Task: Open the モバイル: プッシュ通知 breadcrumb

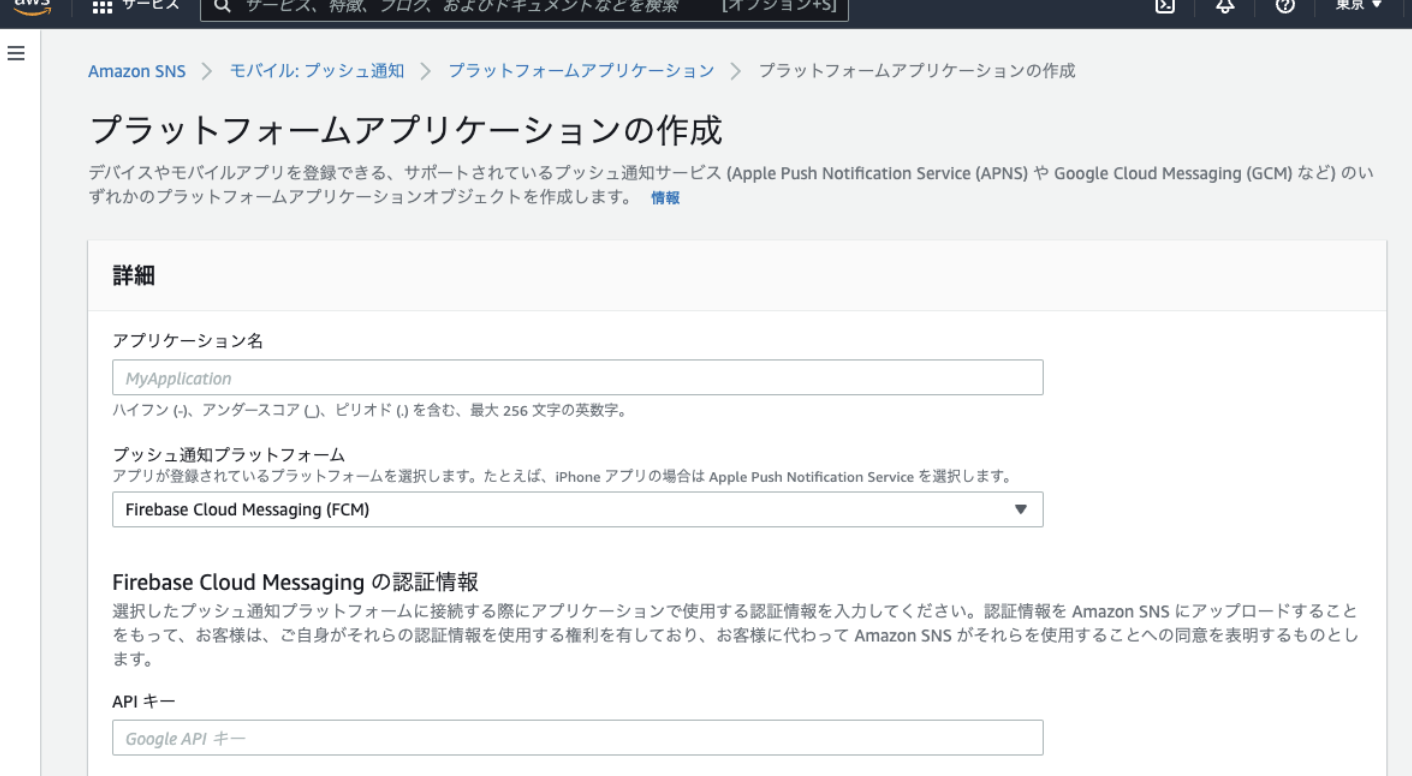Action: coord(317,71)
